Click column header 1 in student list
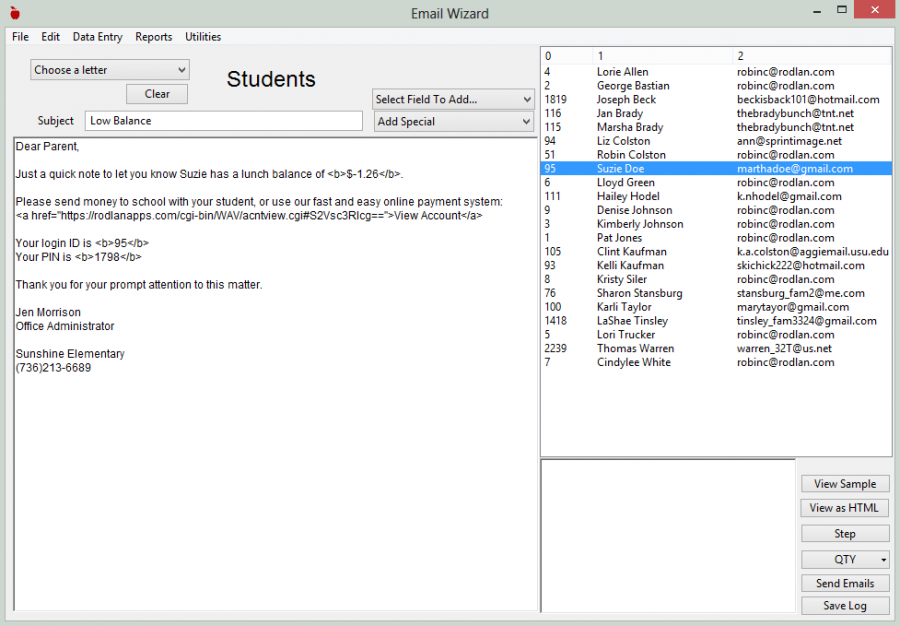This screenshot has height=626, width=900. click(663, 56)
